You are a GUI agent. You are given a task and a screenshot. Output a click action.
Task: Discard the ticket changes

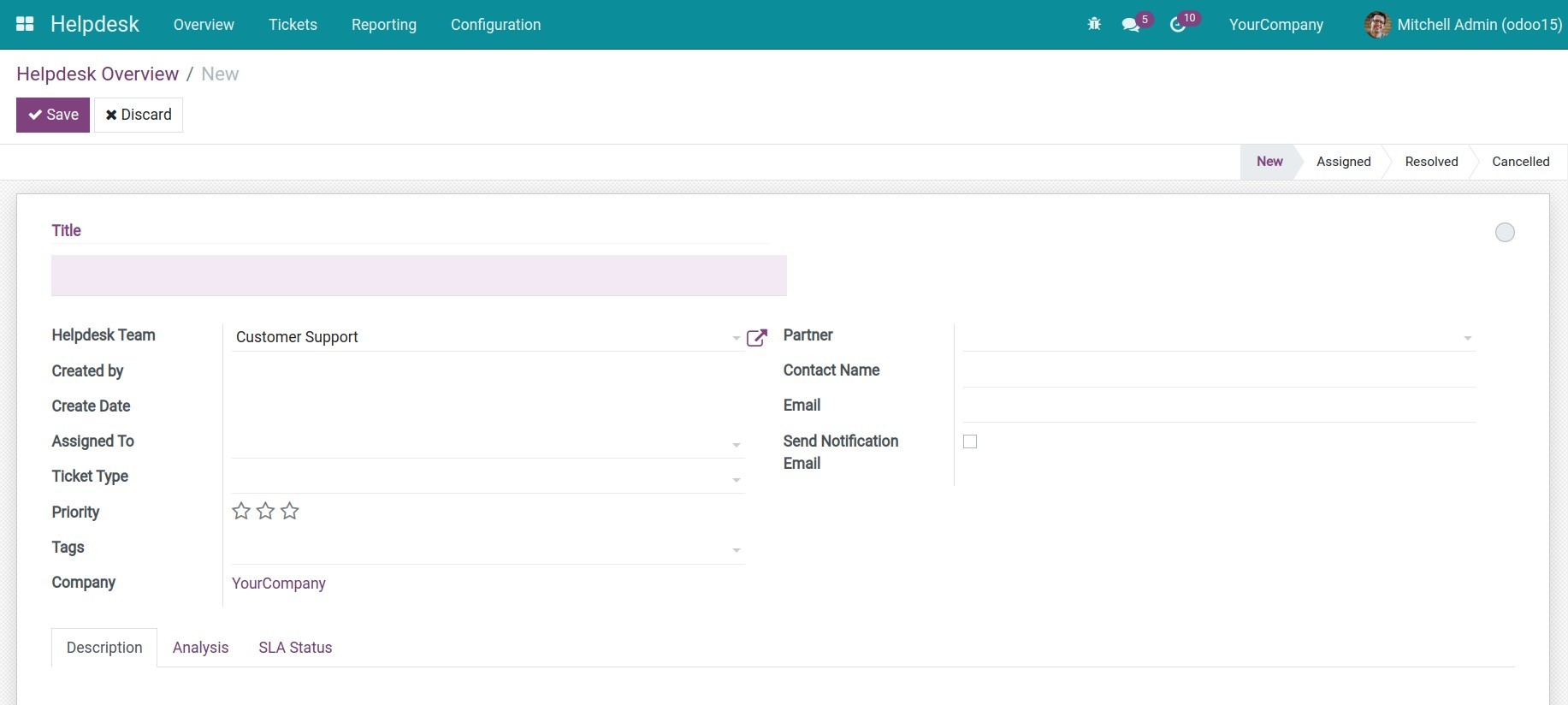pos(139,115)
